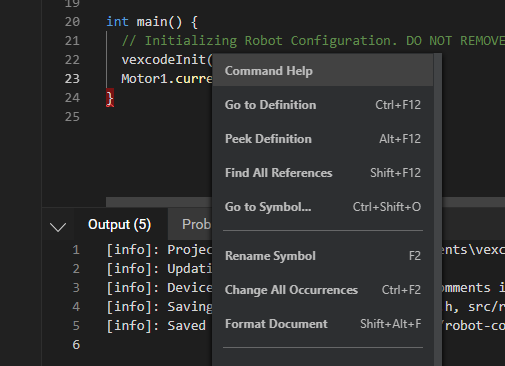
Task: Click editor line number 21
Action: 72,41
